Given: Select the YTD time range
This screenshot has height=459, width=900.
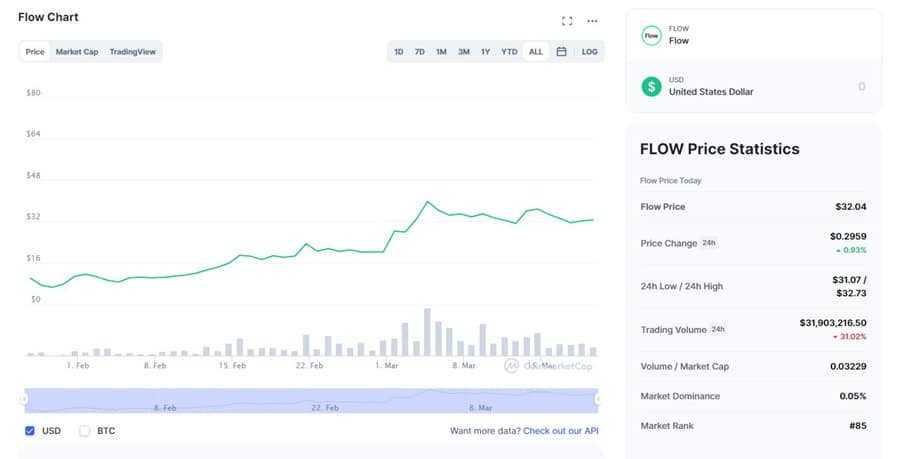Looking at the screenshot, I should click(509, 51).
